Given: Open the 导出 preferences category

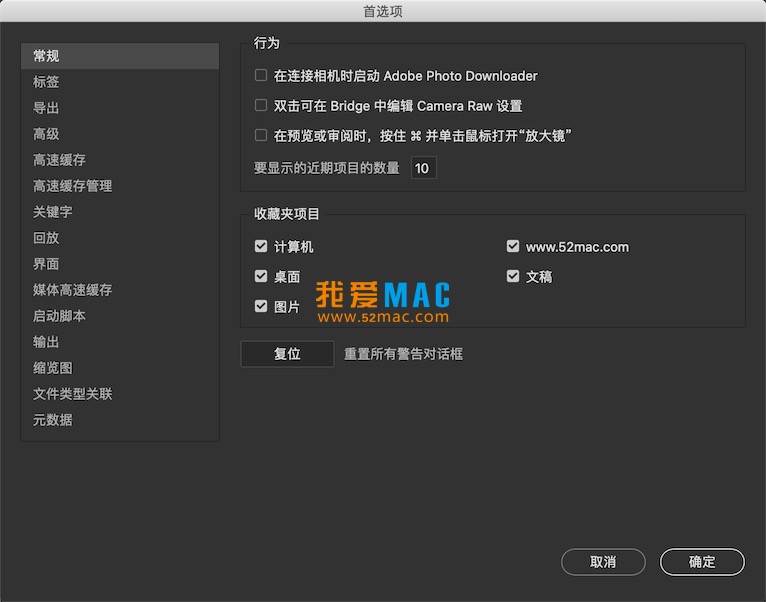Looking at the screenshot, I should [120, 108].
